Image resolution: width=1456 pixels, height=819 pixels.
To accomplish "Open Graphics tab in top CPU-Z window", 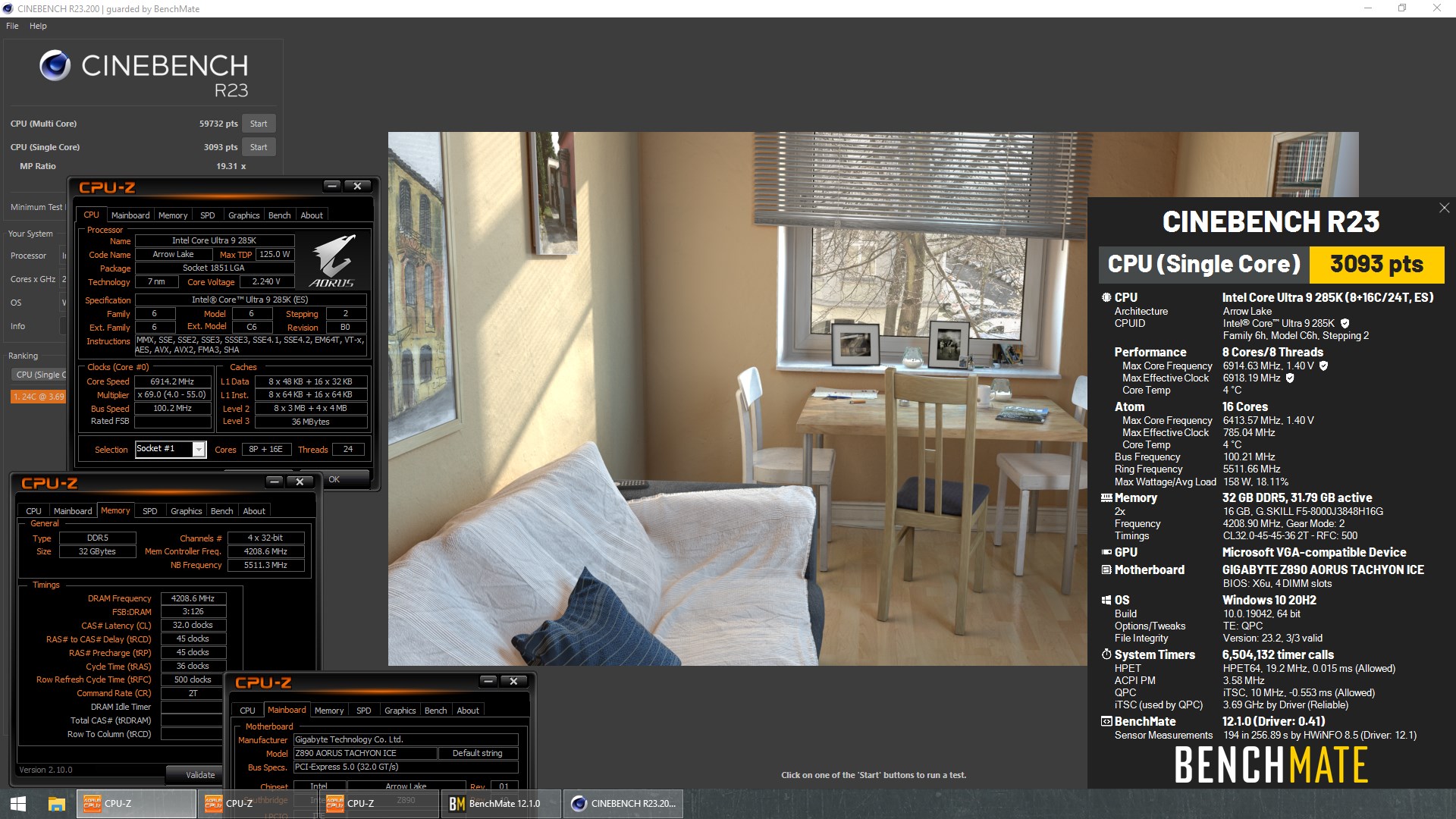I will [x=243, y=215].
